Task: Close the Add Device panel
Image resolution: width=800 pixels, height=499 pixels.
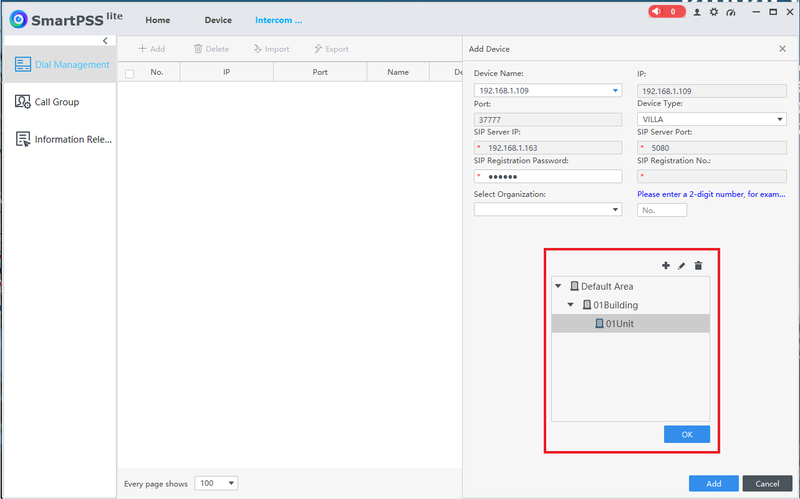Action: point(782,48)
